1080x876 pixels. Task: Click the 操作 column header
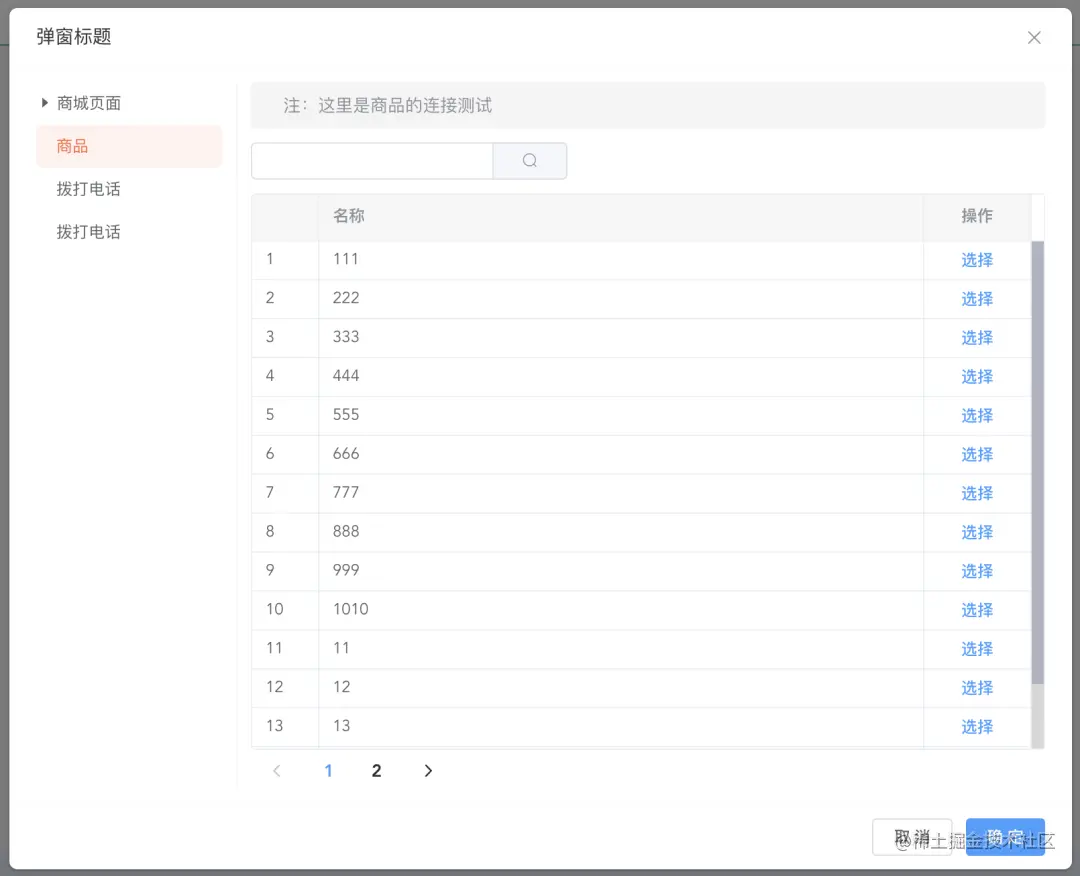coord(977,216)
